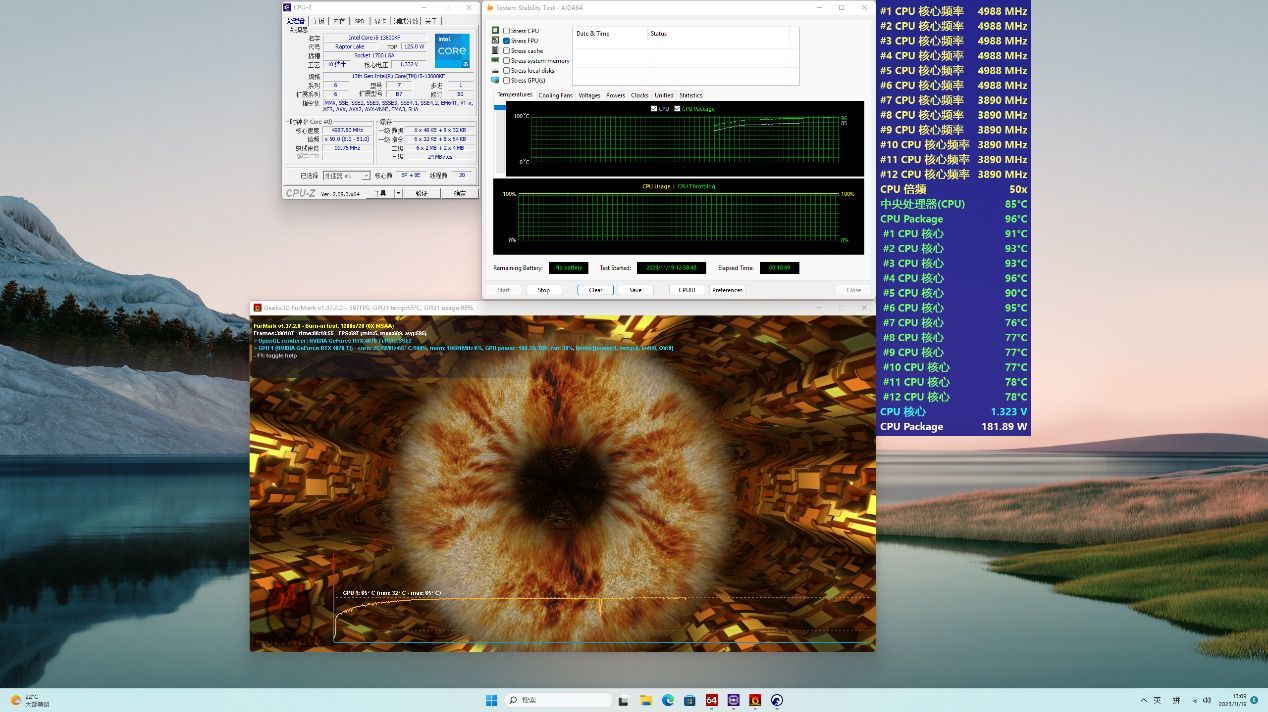
Task: Launch Microsoft Edge from the taskbar
Action: (668, 700)
